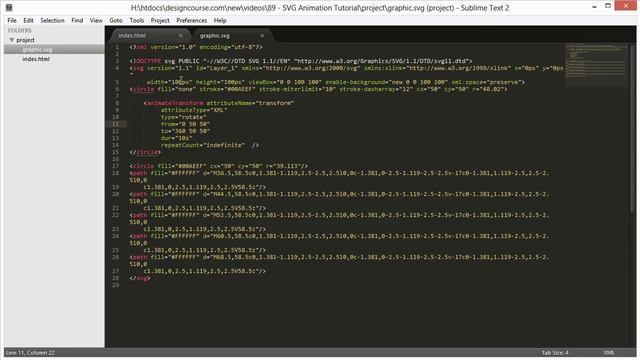Screen dimensions: 640x360
Task: Open the Tab Size: 4 setting in status bar
Action: (x=555, y=352)
